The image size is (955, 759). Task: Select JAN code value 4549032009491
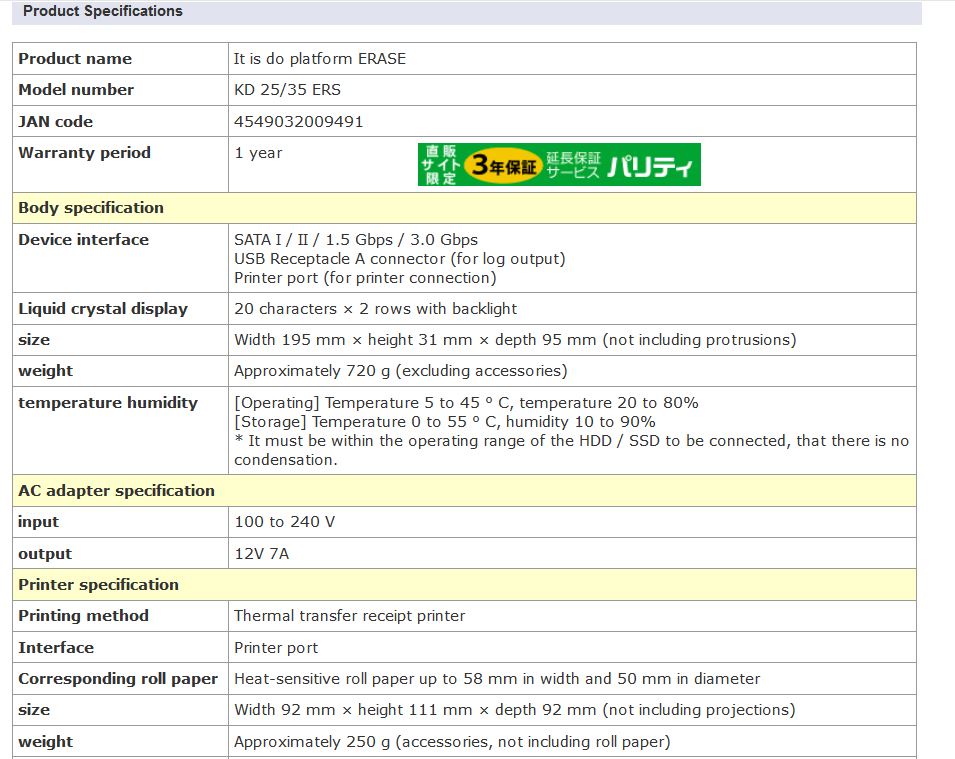pos(298,121)
